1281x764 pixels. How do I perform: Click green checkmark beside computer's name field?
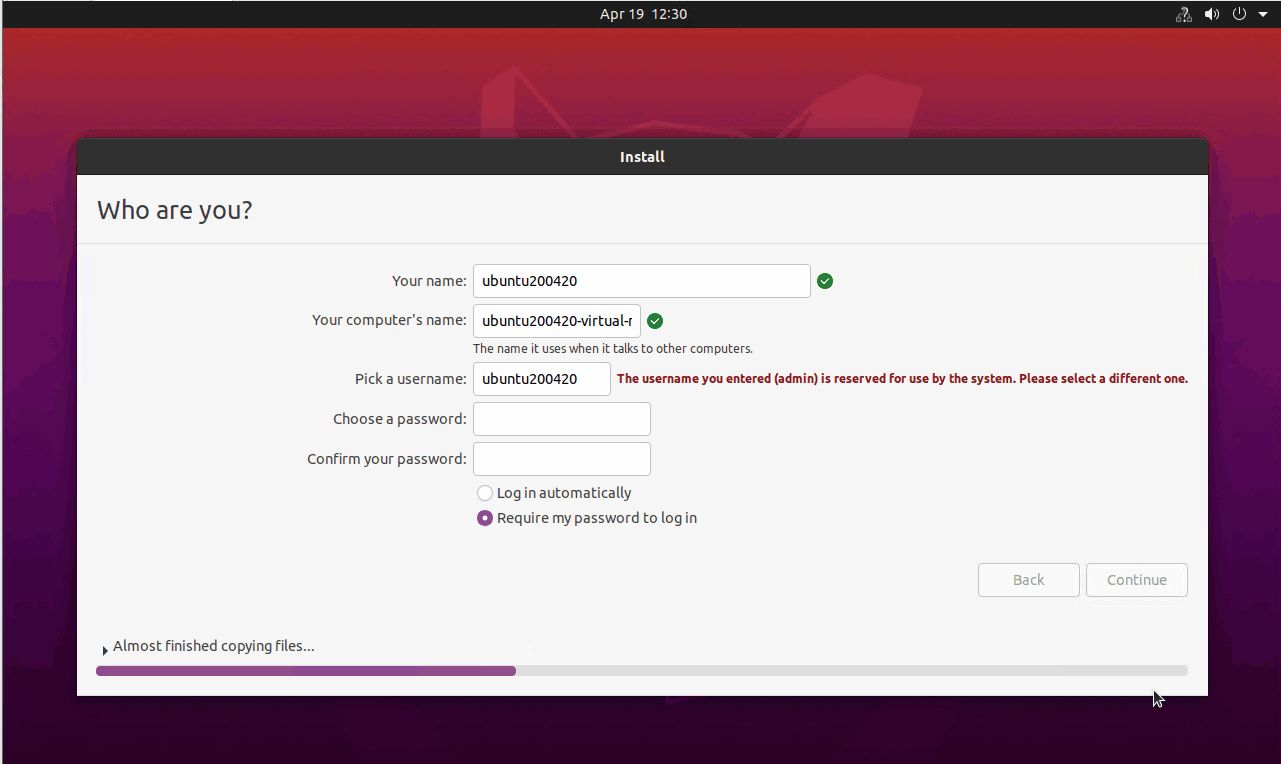(x=655, y=321)
